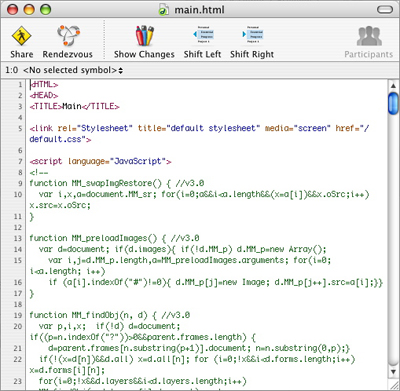Click the a[i].indexOf("#") line 16
Viewport: 400px width, 391px height.
tap(216, 282)
